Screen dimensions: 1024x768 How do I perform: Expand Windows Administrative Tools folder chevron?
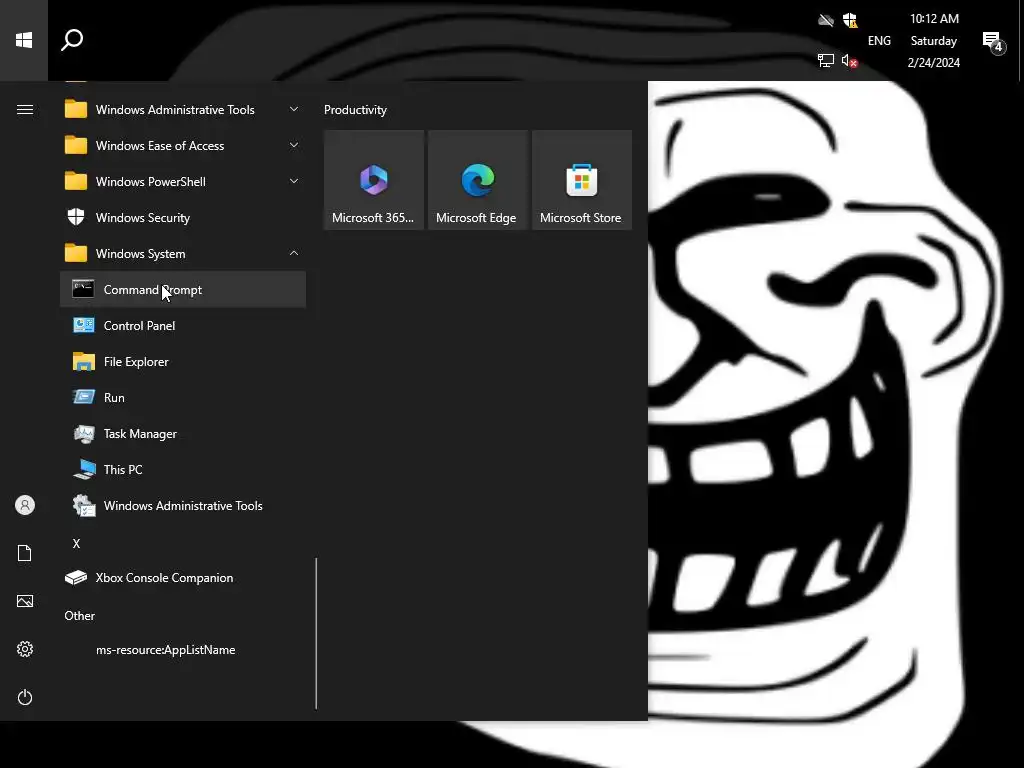(294, 109)
